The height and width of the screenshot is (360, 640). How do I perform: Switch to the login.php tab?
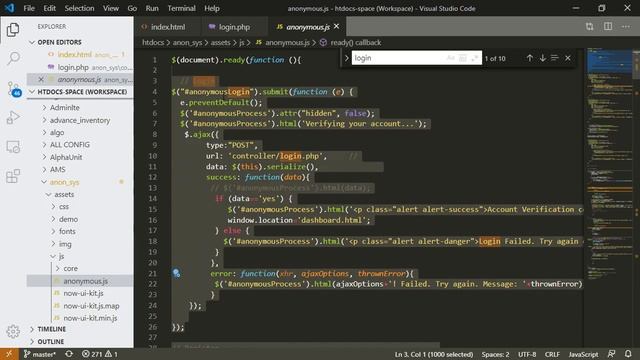[x=234, y=27]
